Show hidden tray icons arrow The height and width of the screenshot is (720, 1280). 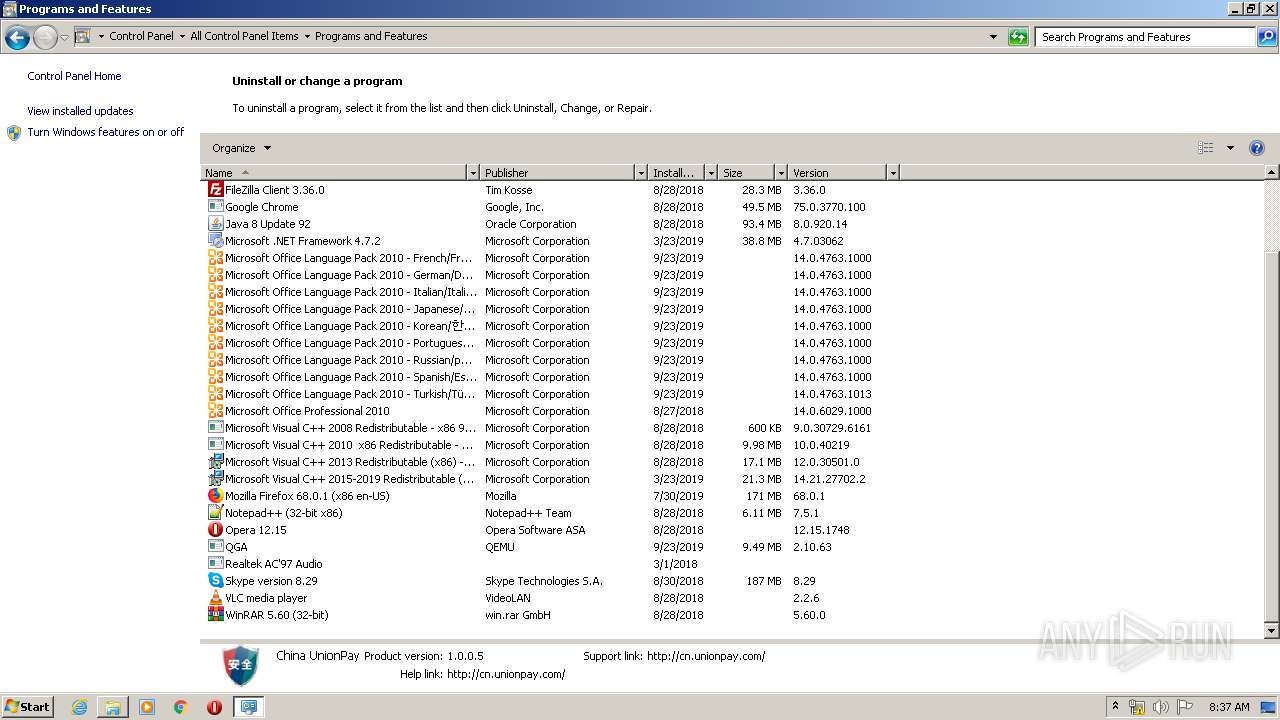coord(1116,707)
